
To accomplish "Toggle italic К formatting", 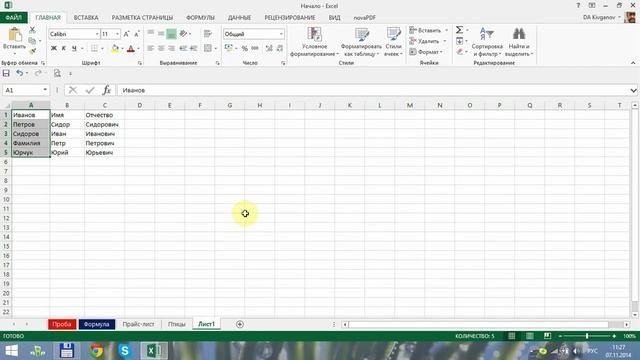I will tap(64, 49).
